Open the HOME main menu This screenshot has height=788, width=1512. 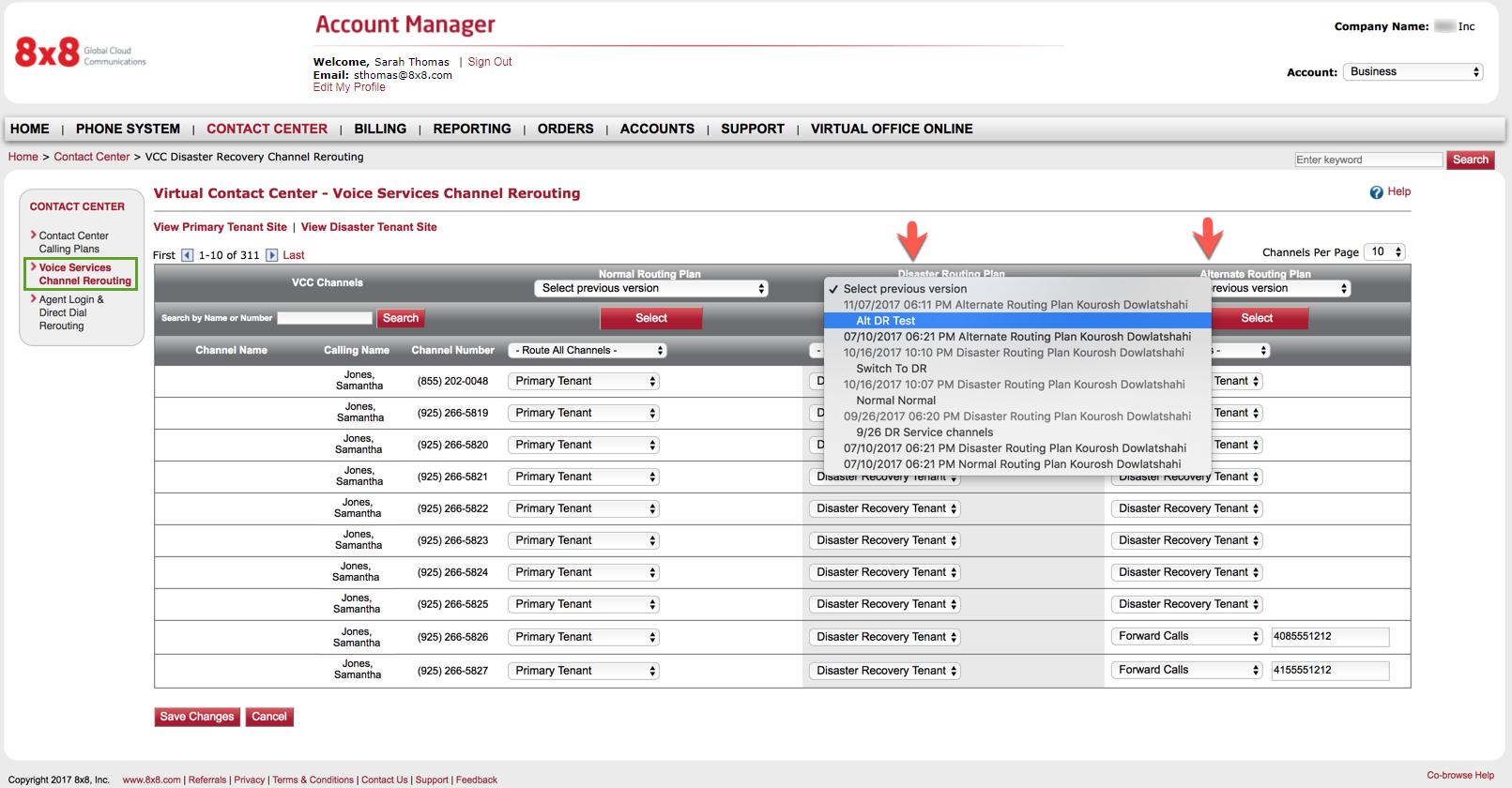[30, 129]
